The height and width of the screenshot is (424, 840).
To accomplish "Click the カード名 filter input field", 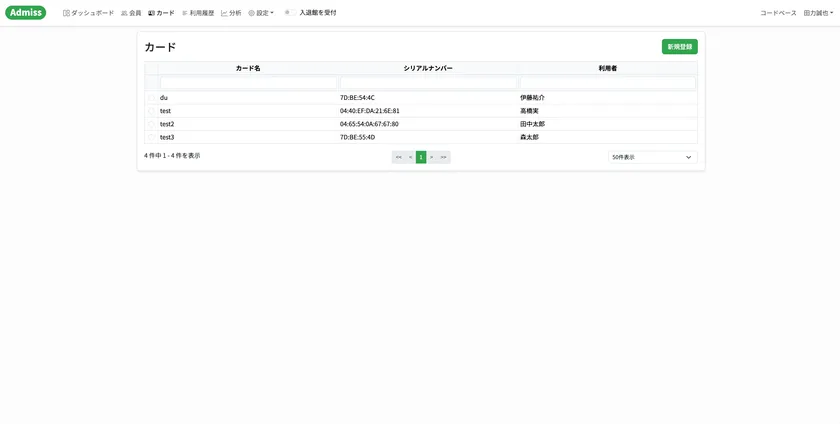I will coord(248,83).
